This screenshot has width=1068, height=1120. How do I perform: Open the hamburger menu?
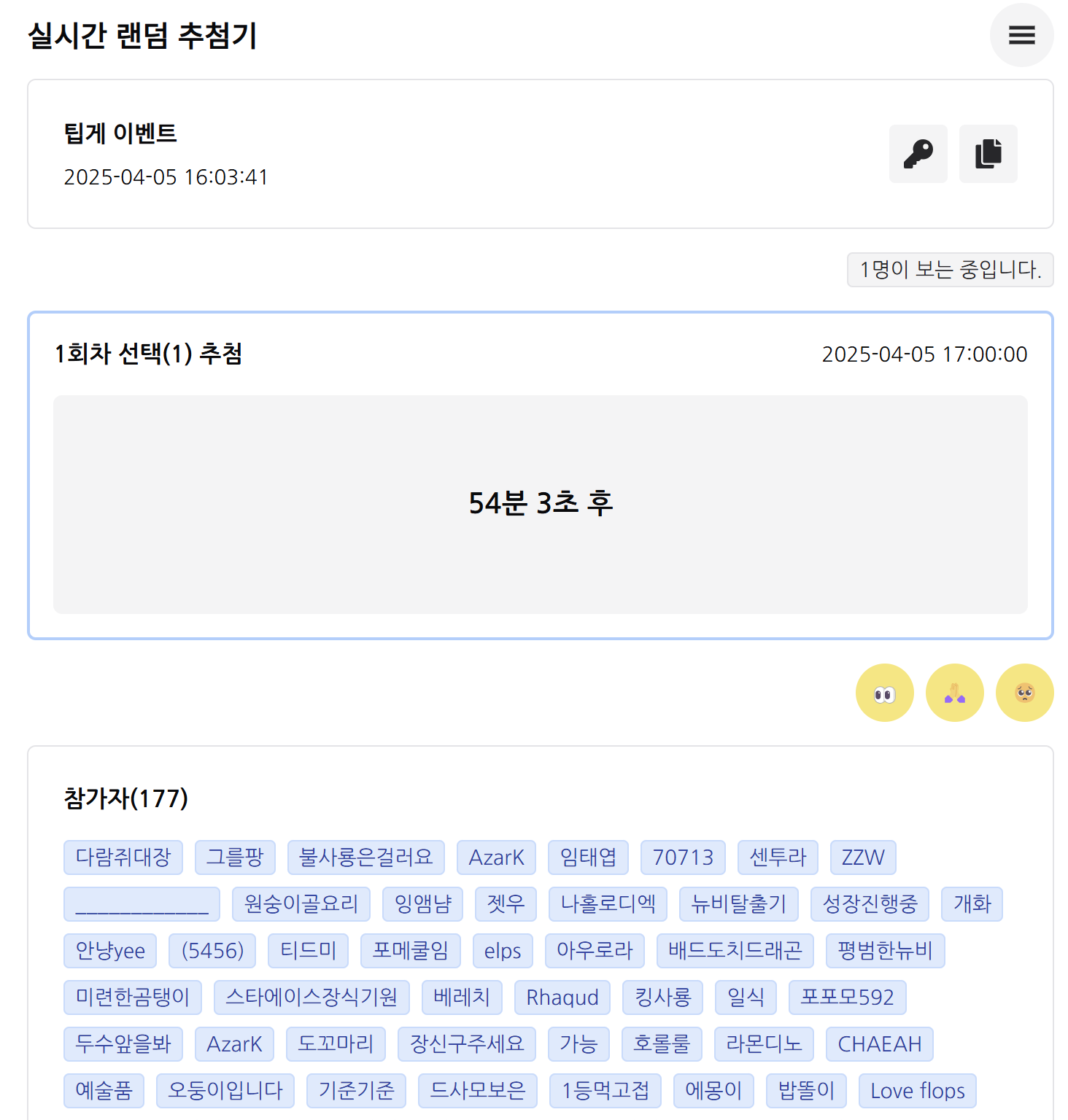(1021, 35)
